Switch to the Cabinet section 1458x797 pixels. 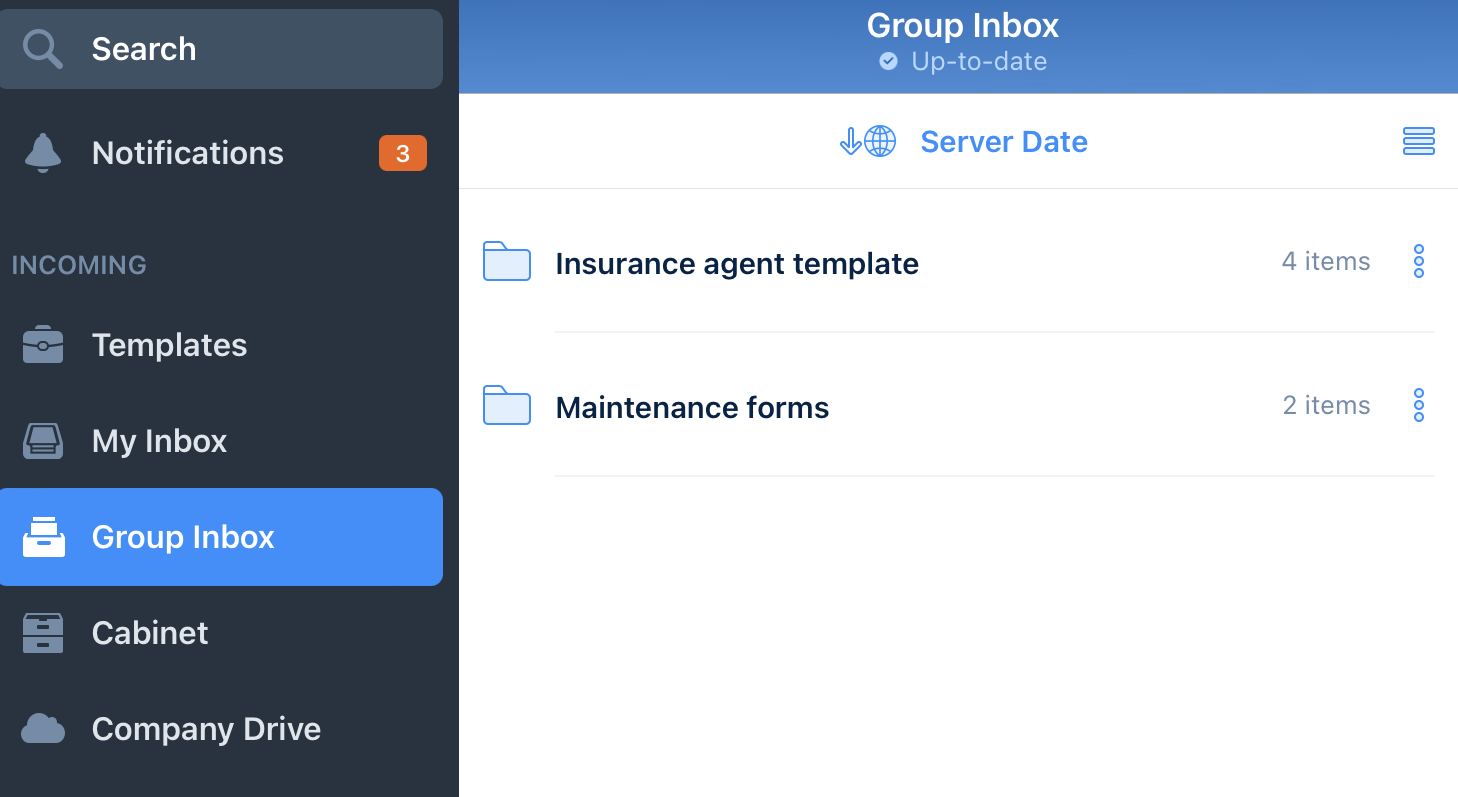point(150,632)
